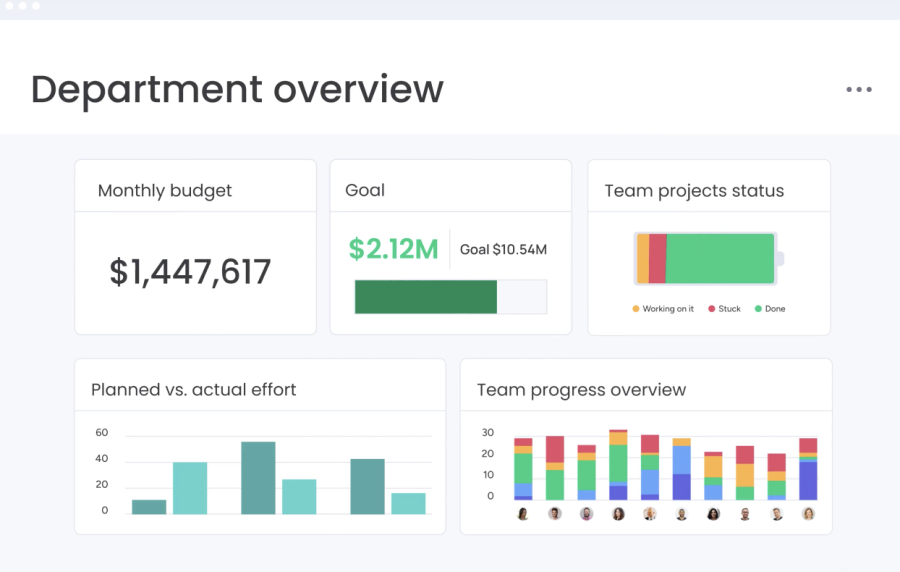Click the green $2.12M amount
900x572 pixels.
point(393,249)
